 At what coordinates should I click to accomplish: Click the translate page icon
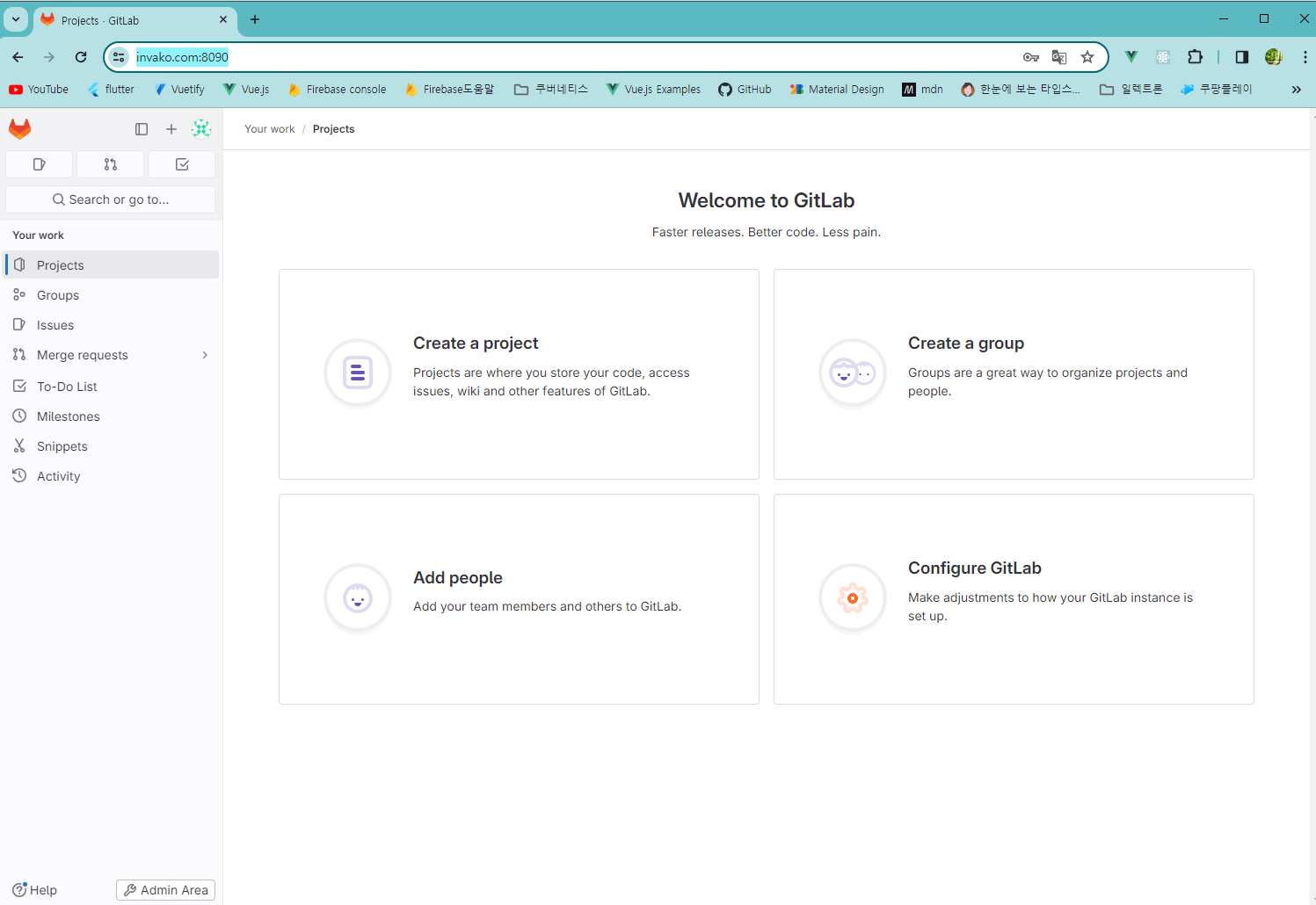click(1059, 57)
